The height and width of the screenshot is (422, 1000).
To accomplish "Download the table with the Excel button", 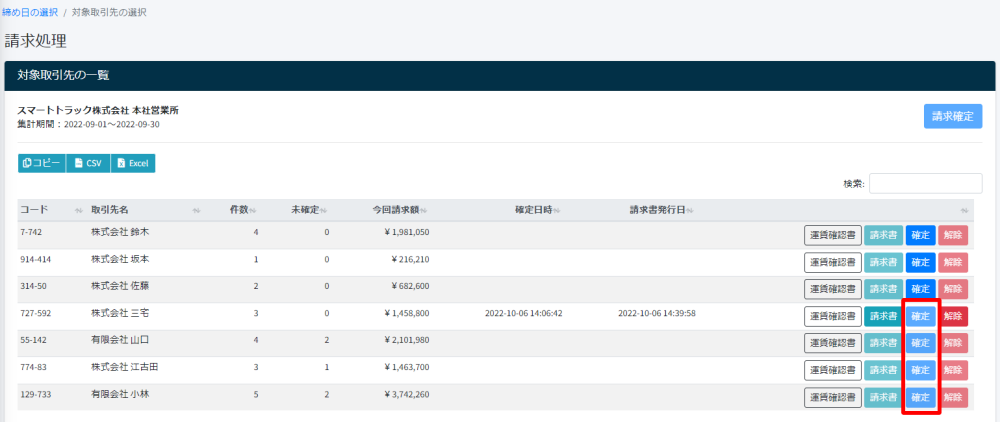I will tap(133, 163).
